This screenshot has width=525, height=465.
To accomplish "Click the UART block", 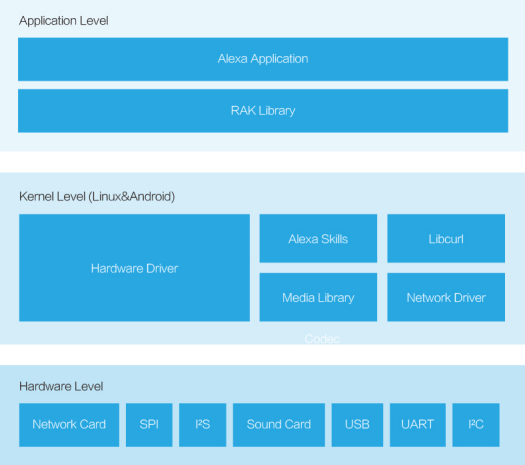I will click(x=418, y=425).
